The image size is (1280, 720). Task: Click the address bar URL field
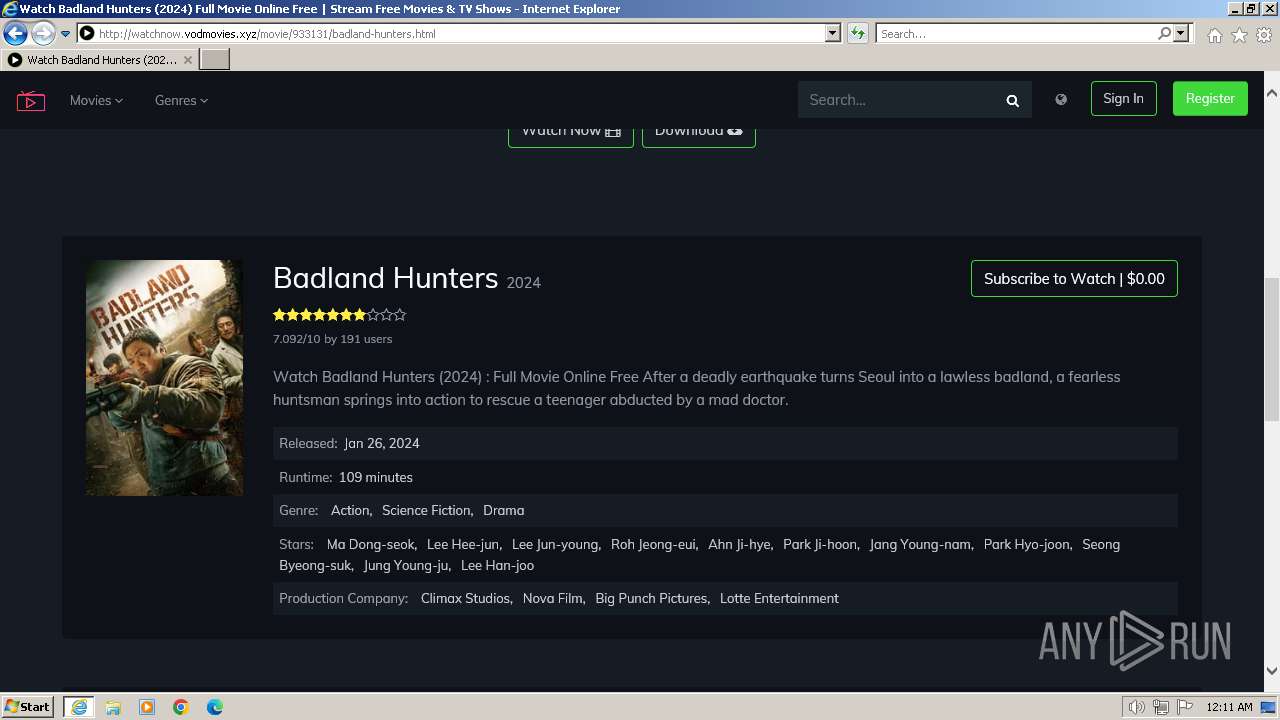click(460, 33)
